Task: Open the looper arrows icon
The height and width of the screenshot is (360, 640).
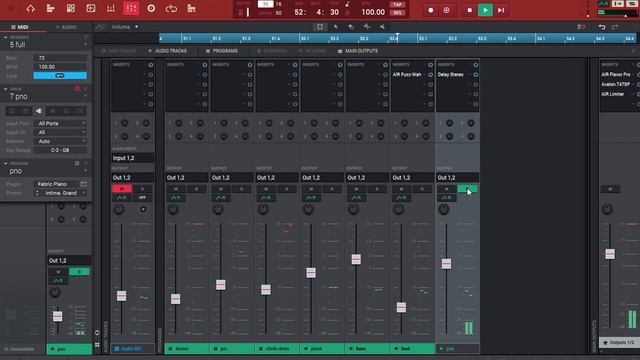Action: pos(171,8)
